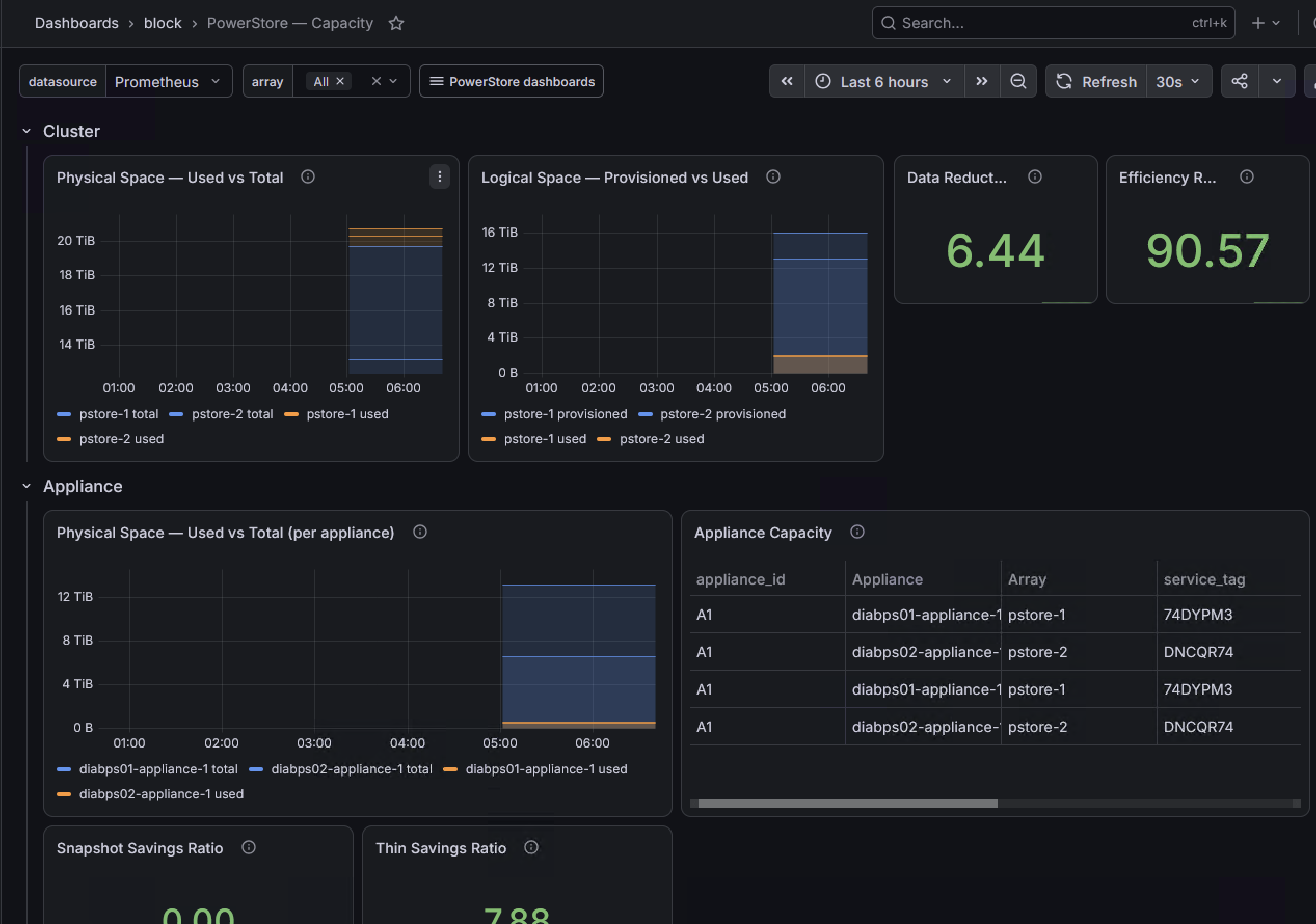1316x924 pixels.
Task: Star the PowerStore Capacity dashboard as favorite
Action: click(x=396, y=23)
